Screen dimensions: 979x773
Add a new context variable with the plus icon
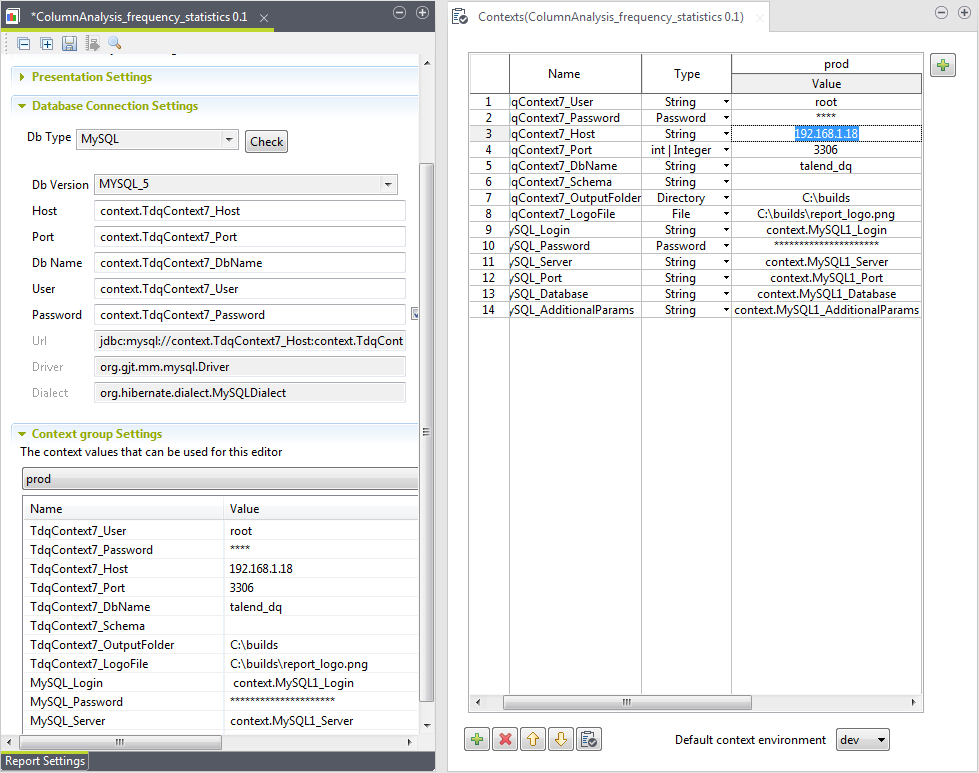coord(477,739)
